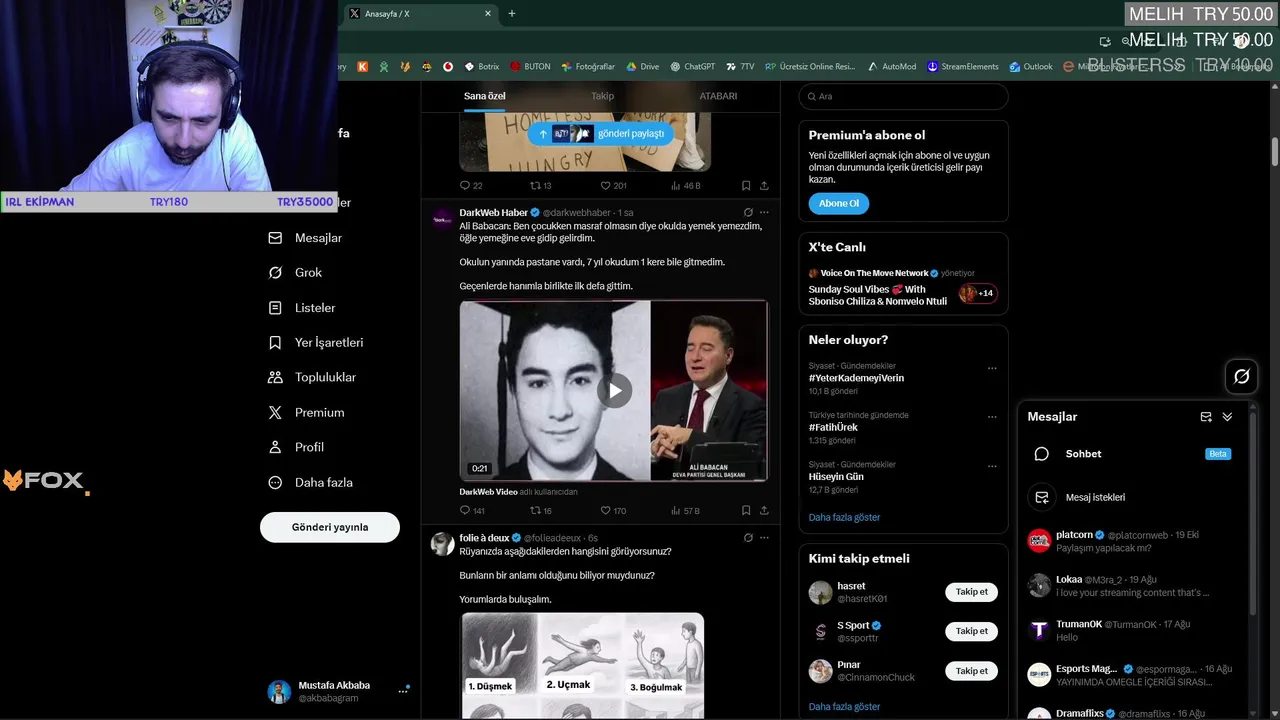Viewport: 1280px width, 720px height.
Task: Go to Listeler in sidebar
Action: (302, 308)
